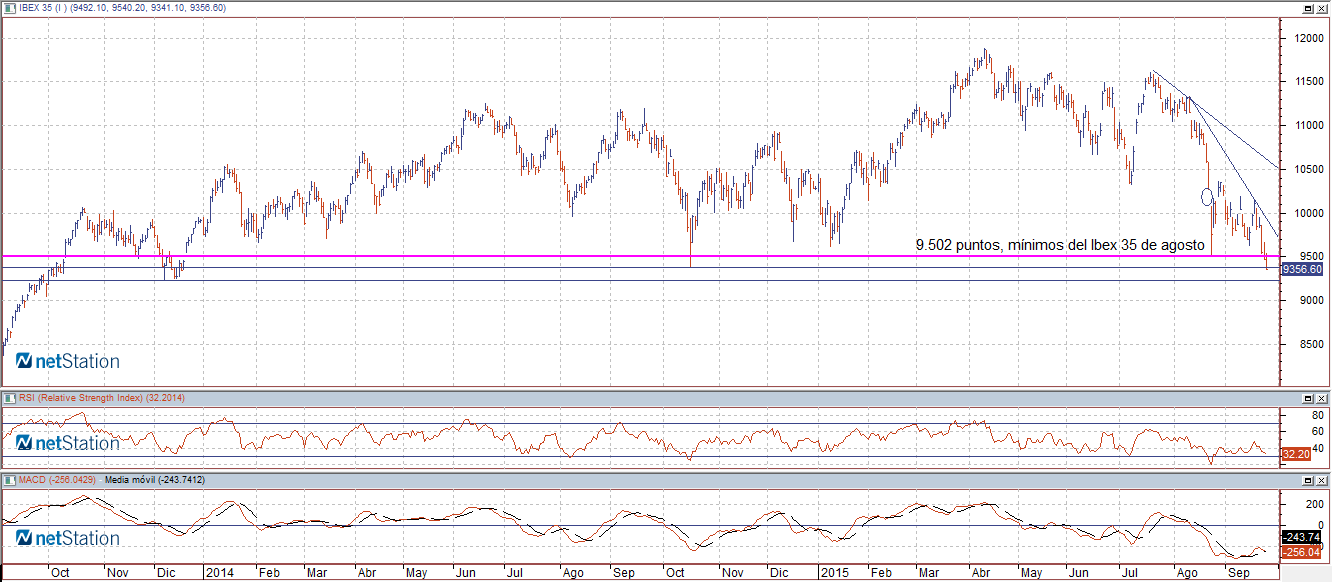Click the 2015 year marker on time axis
Viewport: 1332px width, 582px height.
tap(834, 573)
